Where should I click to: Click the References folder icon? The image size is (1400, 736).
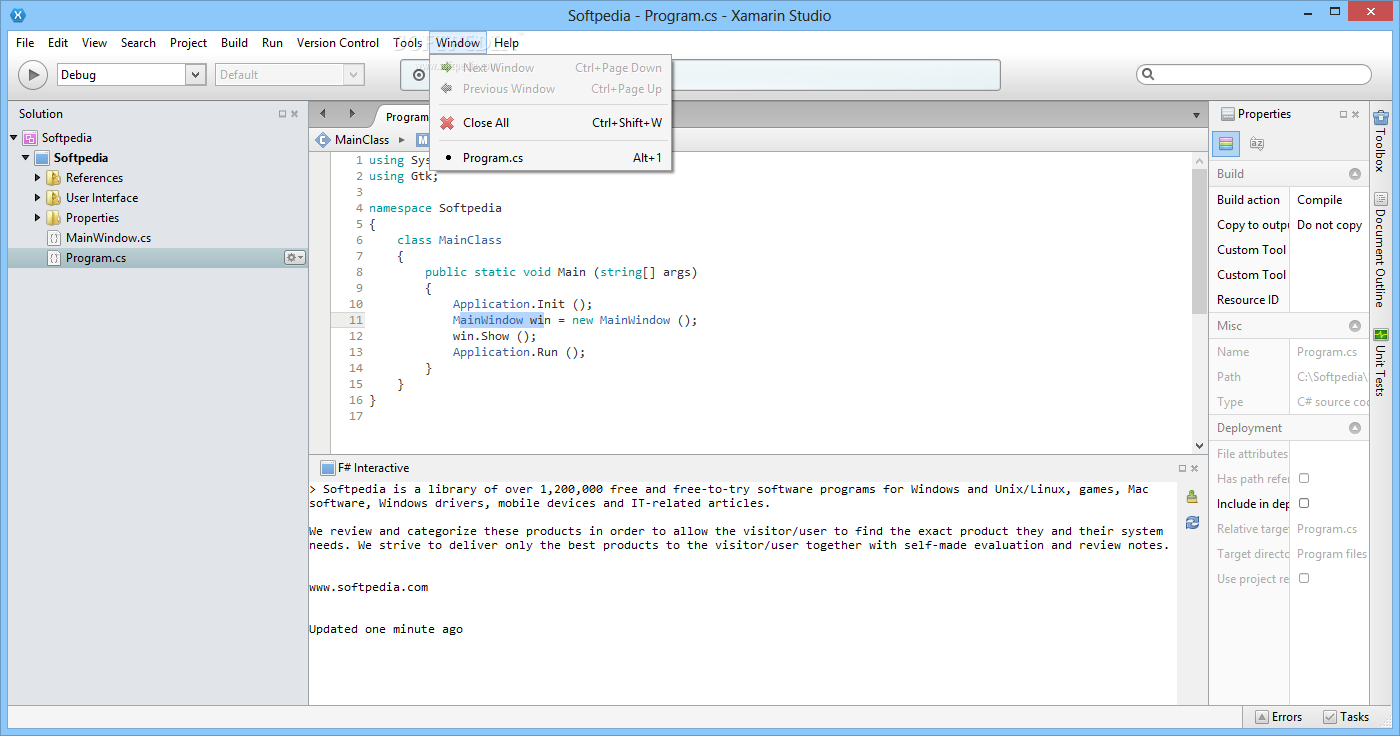pos(54,178)
